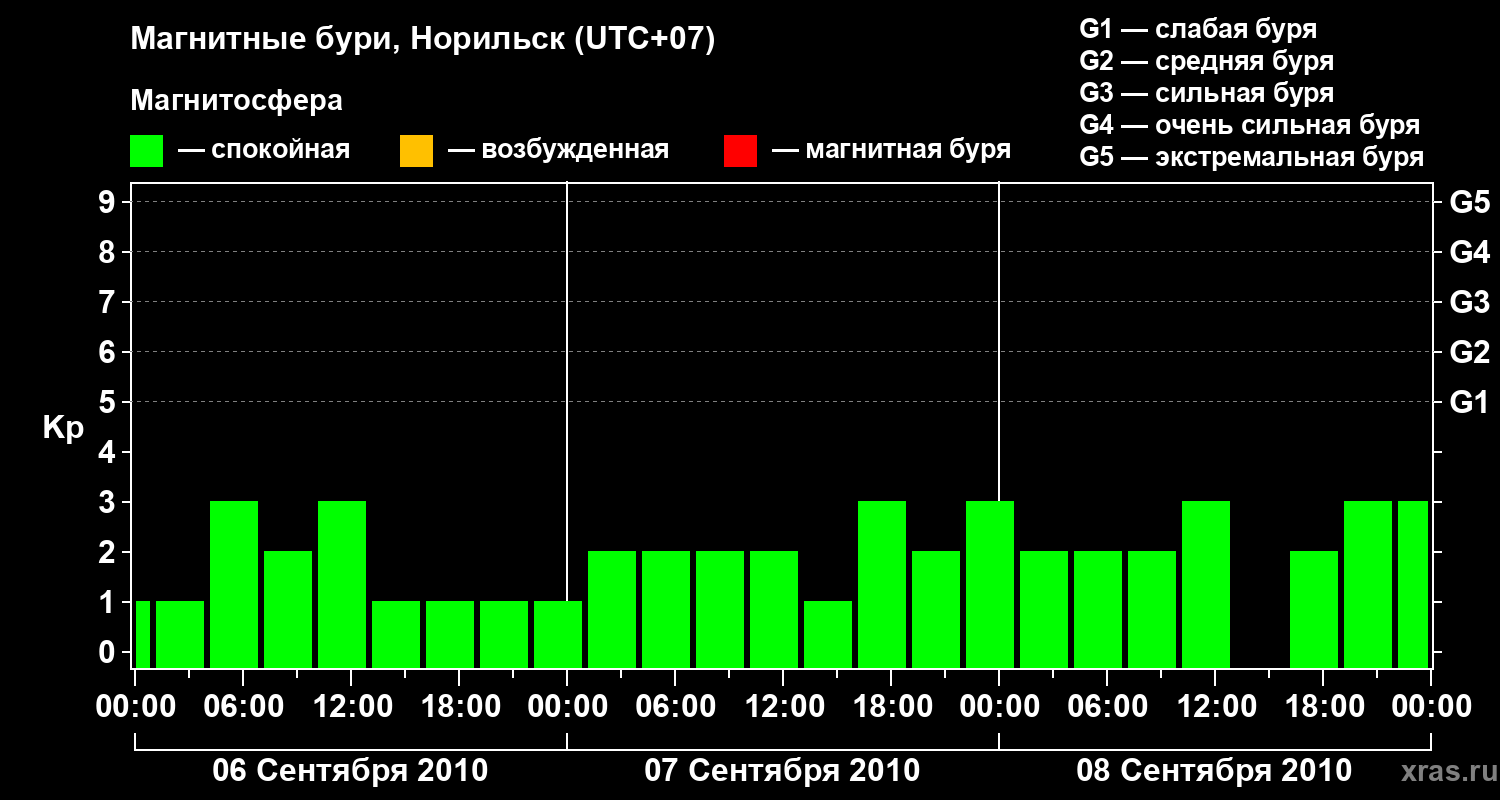Click the '— возбужденная' legend label

pyautogui.click(x=558, y=151)
